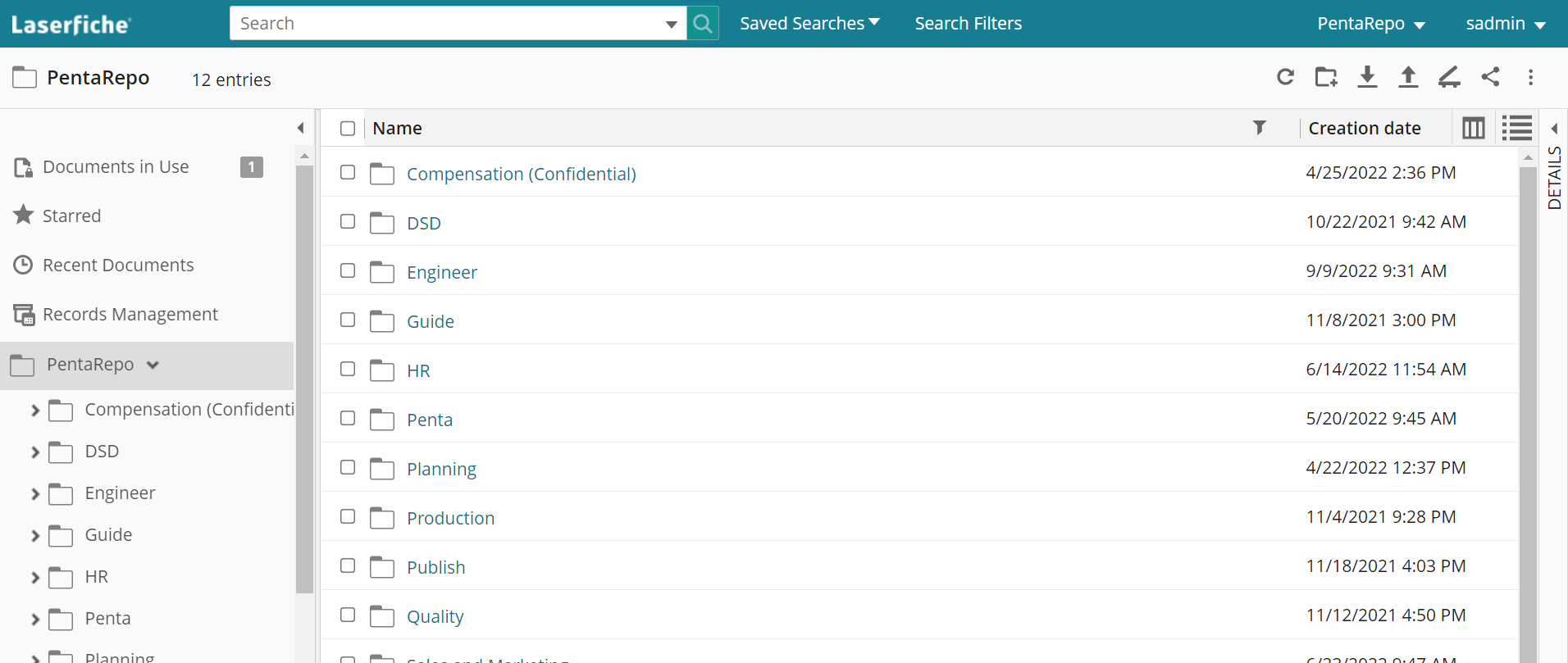Viewport: 1568px width, 663px height.
Task: Click the Documents in Use icon
Action: point(23,167)
